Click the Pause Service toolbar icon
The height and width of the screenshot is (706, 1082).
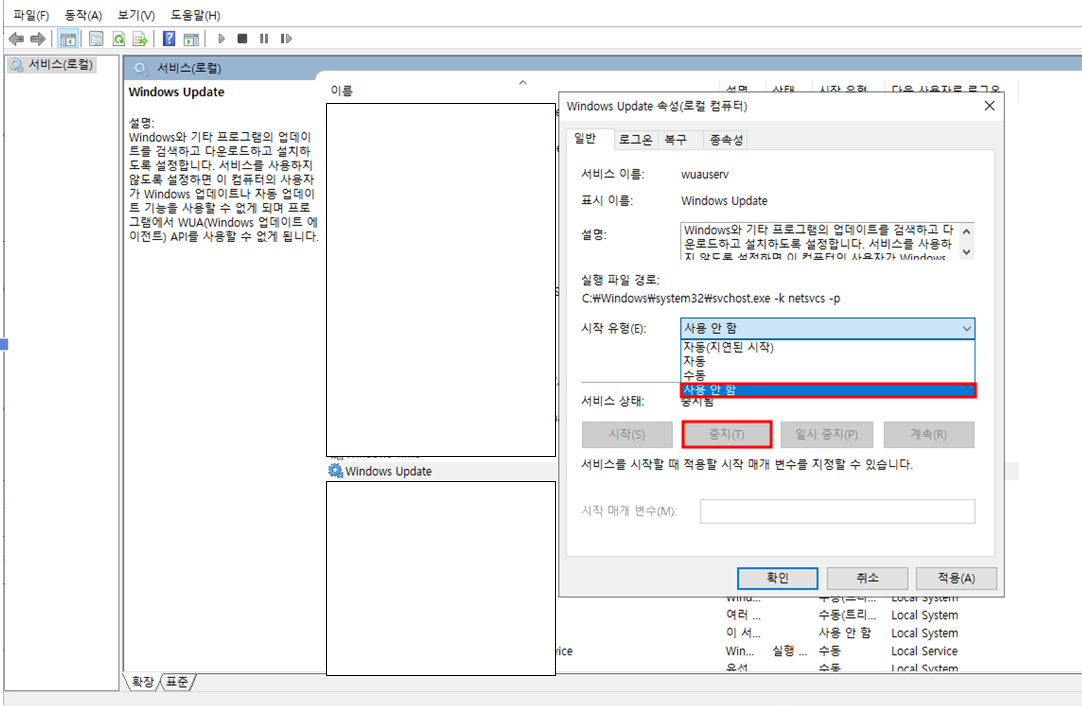pyautogui.click(x=264, y=39)
